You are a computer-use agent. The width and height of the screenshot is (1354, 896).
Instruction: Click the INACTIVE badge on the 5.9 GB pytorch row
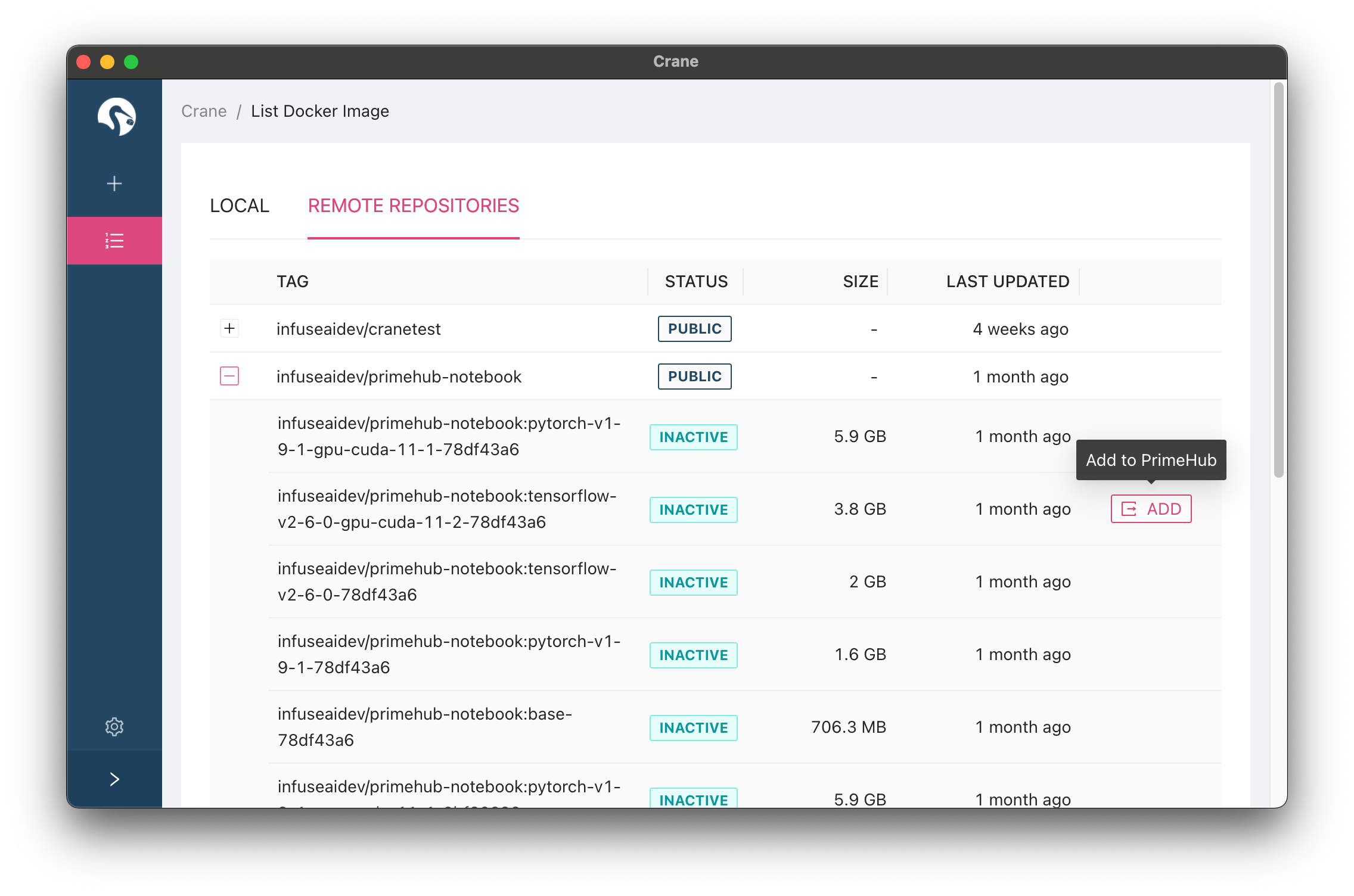[x=693, y=437]
